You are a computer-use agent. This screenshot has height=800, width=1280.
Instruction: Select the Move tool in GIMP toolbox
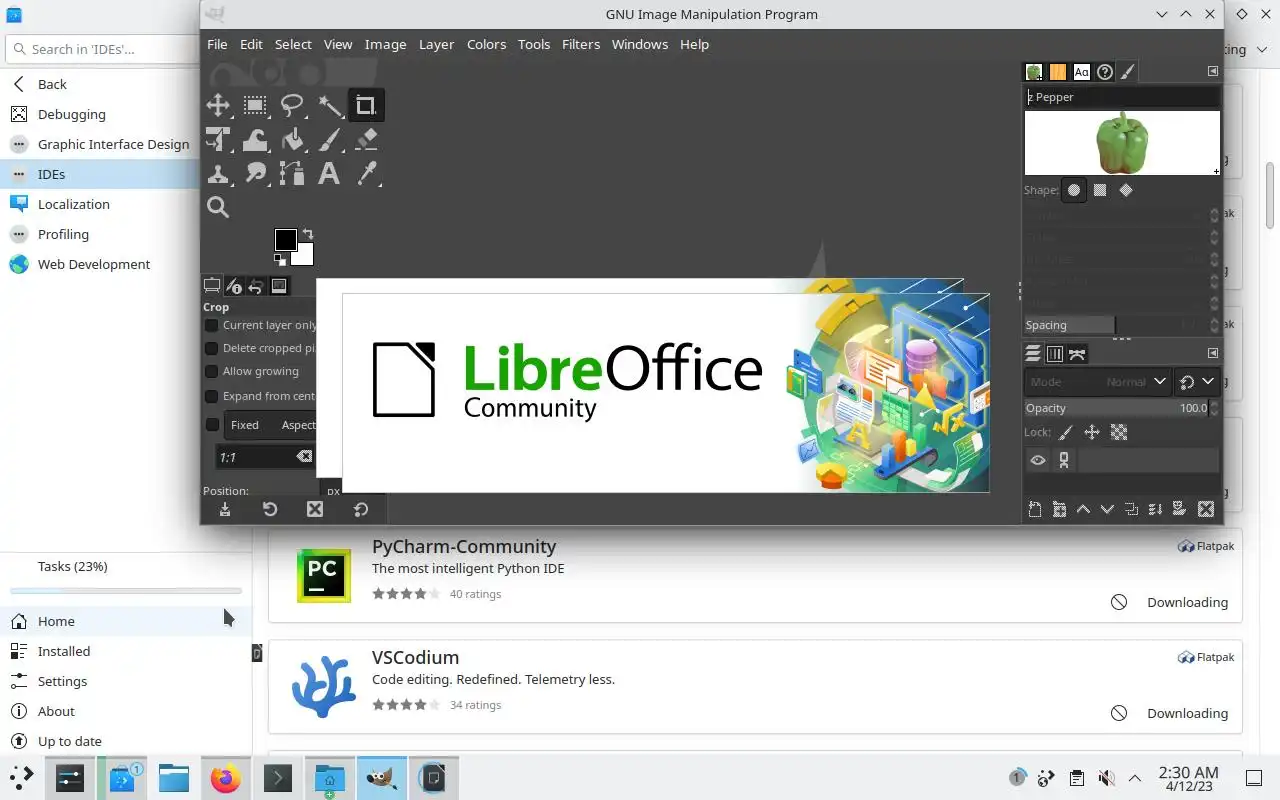click(218, 105)
